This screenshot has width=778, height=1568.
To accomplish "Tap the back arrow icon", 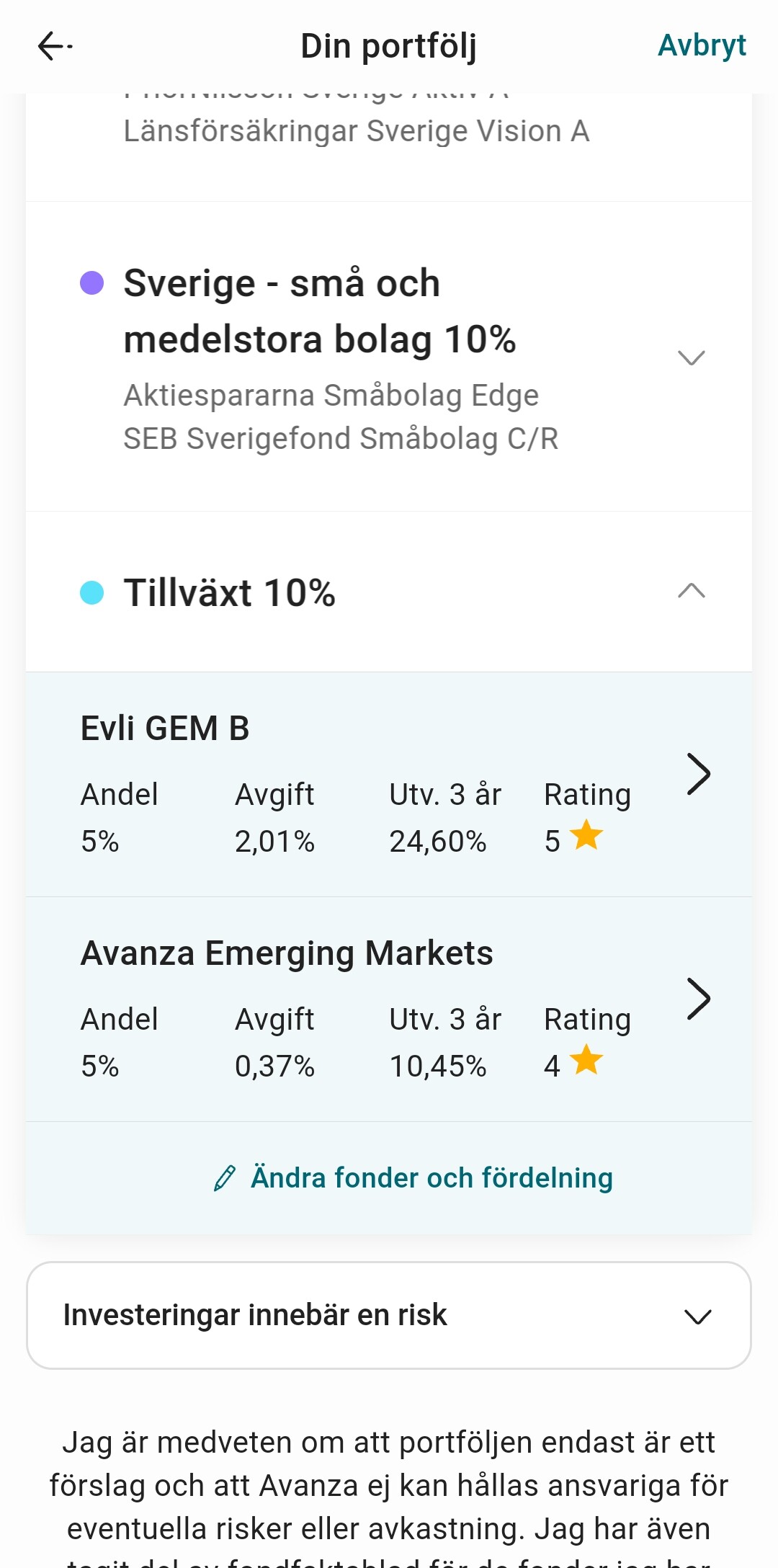I will (x=55, y=46).
